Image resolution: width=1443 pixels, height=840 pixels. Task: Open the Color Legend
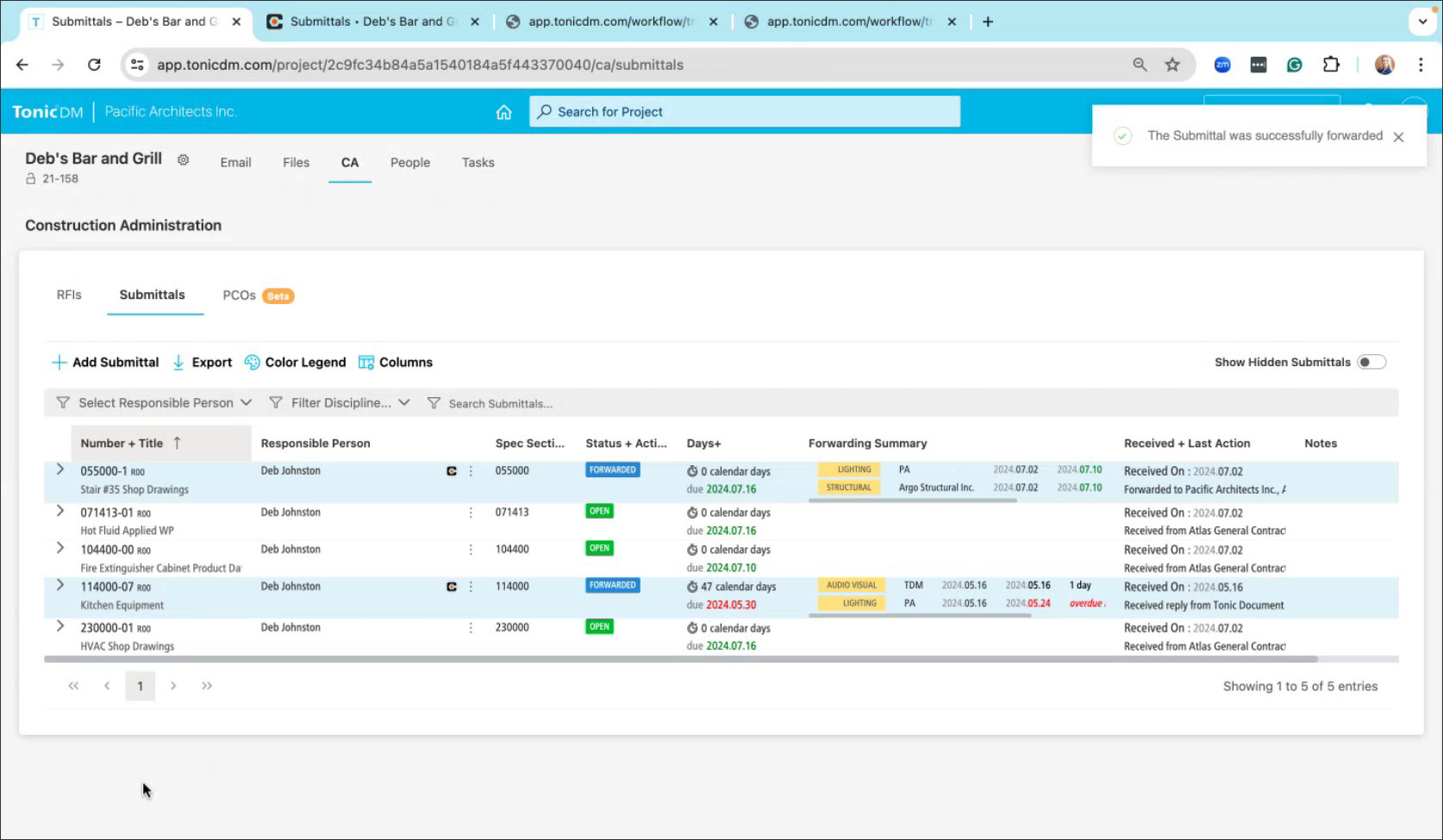click(295, 363)
